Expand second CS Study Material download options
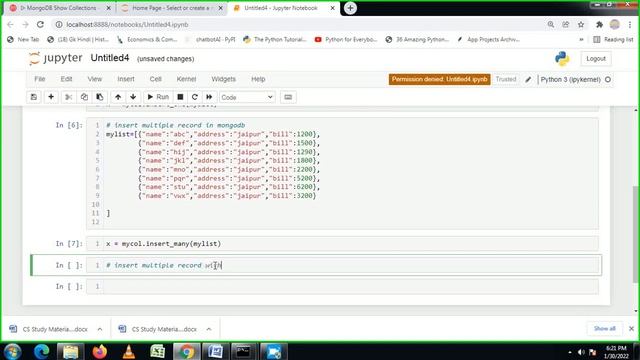The width and height of the screenshot is (640, 360). click(209, 329)
